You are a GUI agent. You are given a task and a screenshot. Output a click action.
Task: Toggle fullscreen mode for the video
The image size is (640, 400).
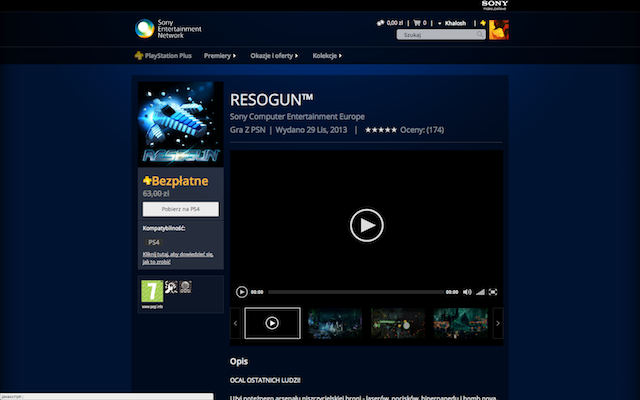(493, 292)
